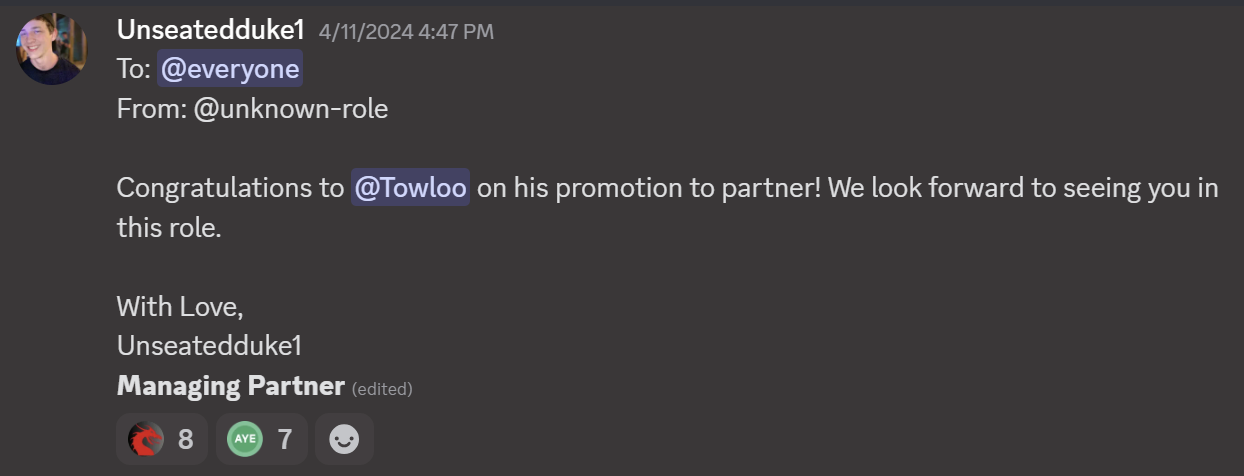Click the green AYE emoji reaction icon
This screenshot has height=476, width=1244.
[245, 439]
